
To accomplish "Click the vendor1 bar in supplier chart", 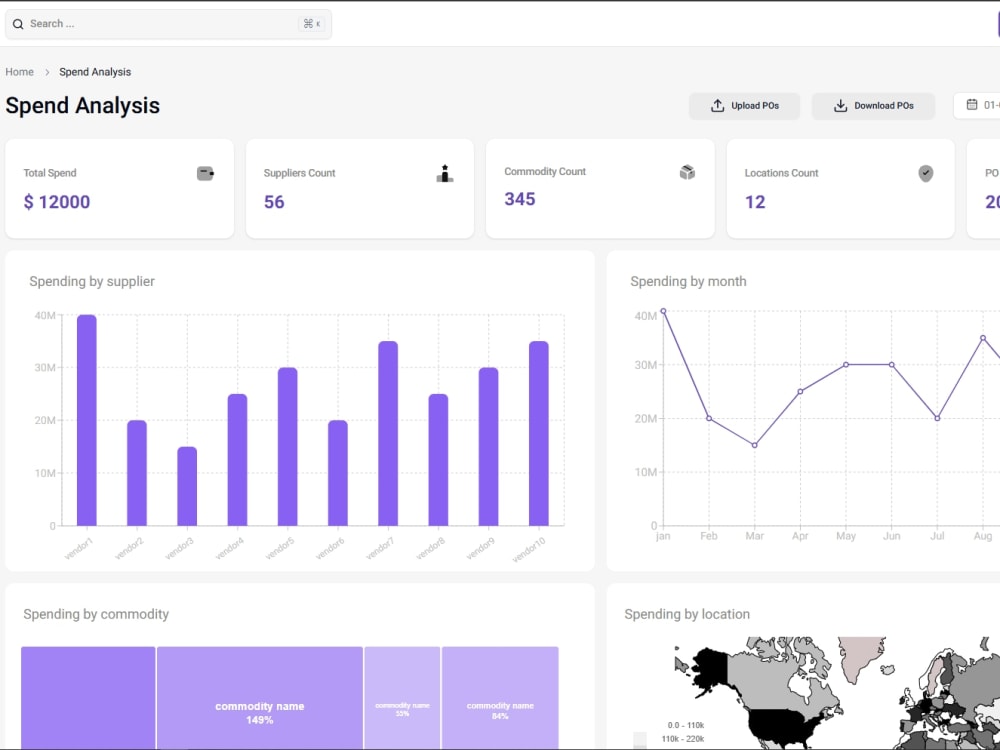I will pyautogui.click(x=87, y=420).
